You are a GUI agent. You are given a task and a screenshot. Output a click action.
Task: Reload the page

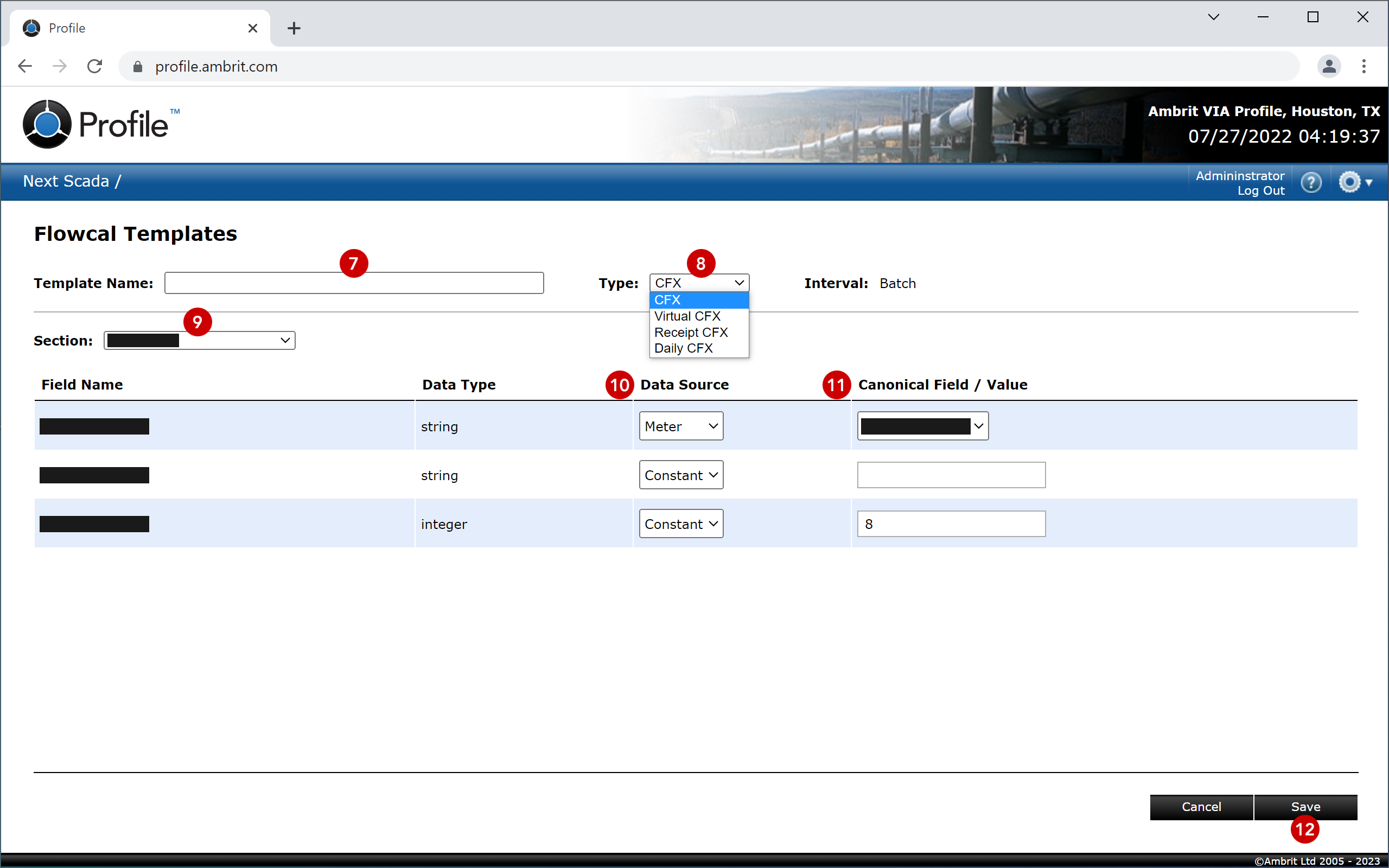pyautogui.click(x=95, y=66)
